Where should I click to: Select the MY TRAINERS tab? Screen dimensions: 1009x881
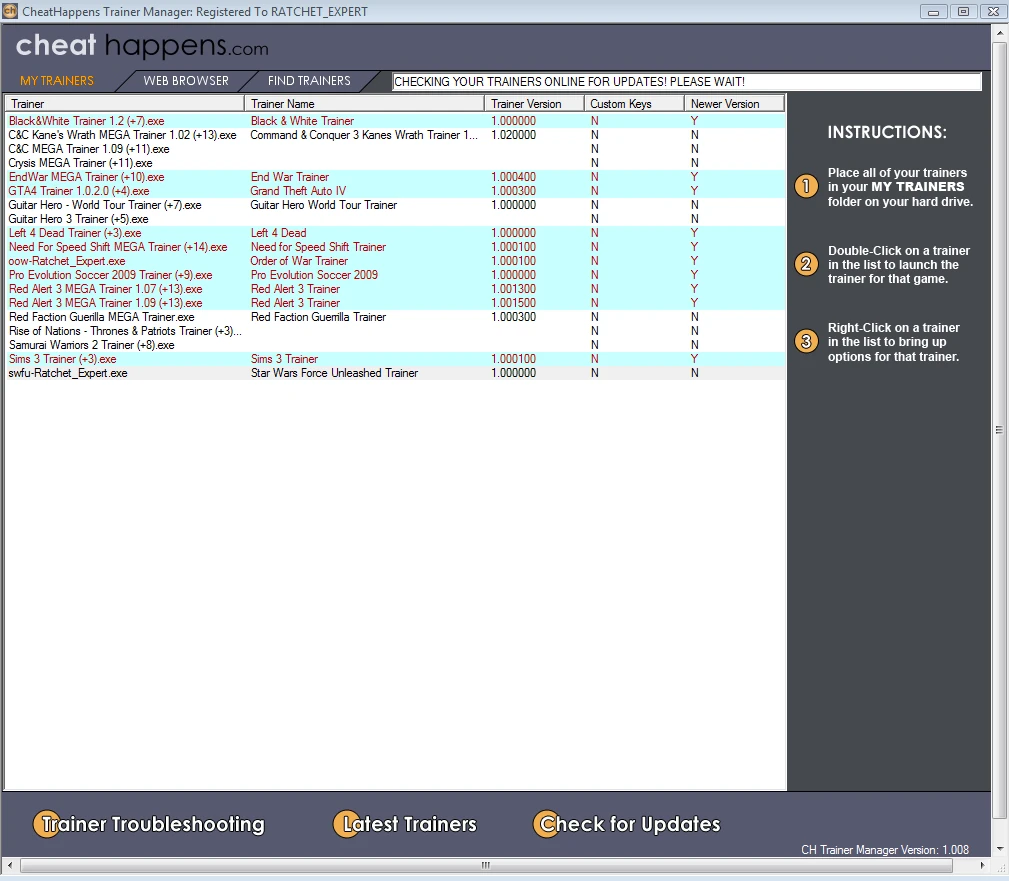pos(57,81)
